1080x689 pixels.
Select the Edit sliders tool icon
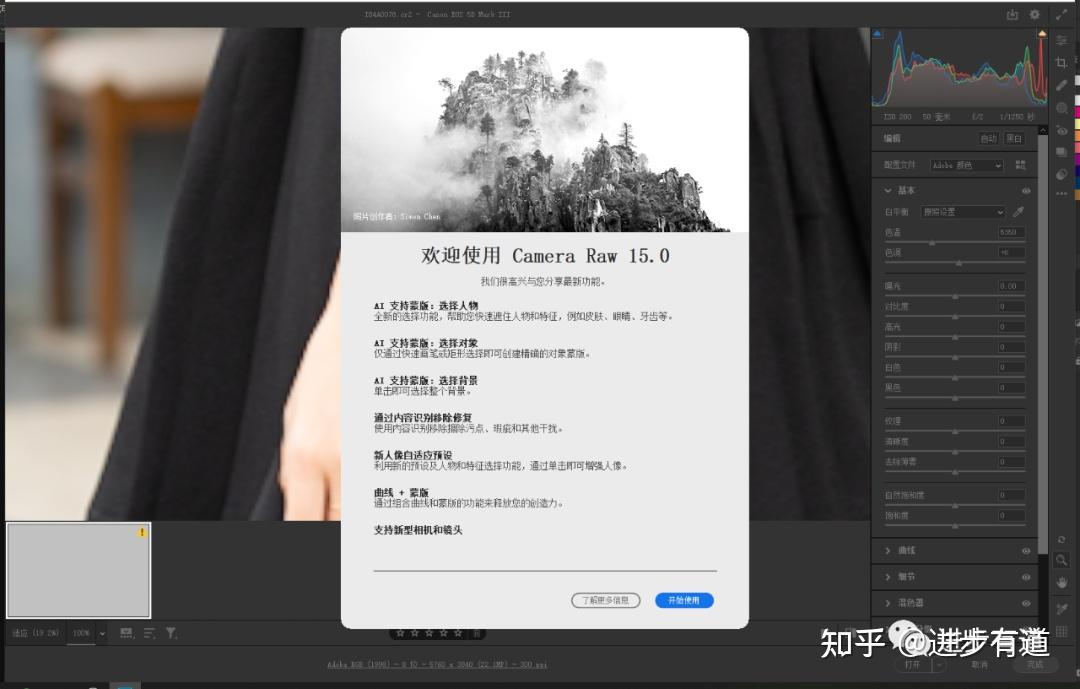pyautogui.click(x=1061, y=41)
